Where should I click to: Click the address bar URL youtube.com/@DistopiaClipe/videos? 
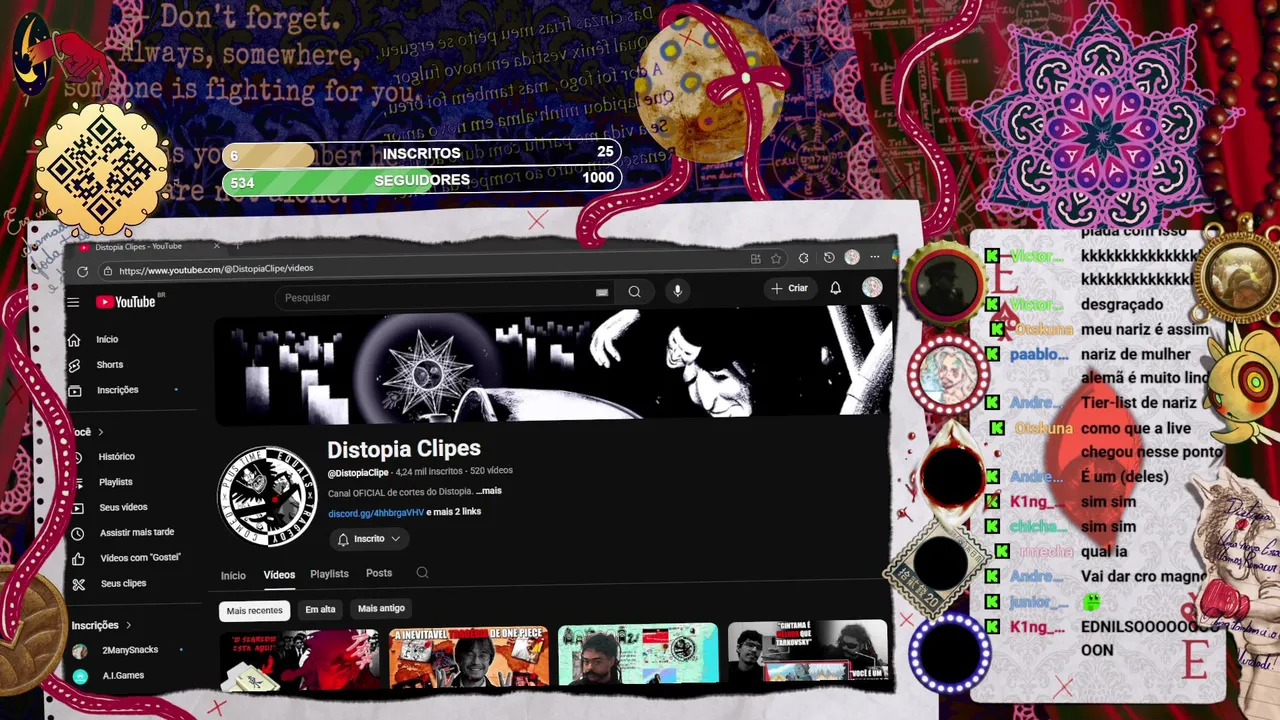(216, 269)
